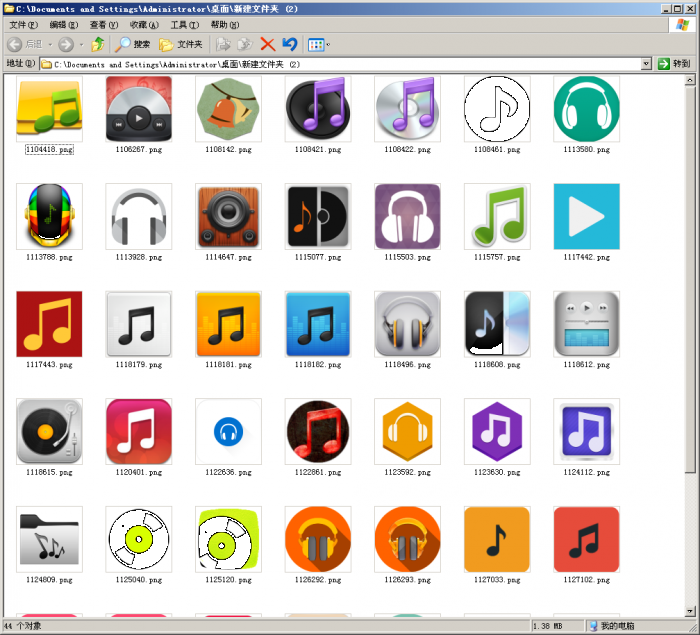Select the green music note thumbnail 1115757.png
The image size is (700, 635).
[497, 216]
